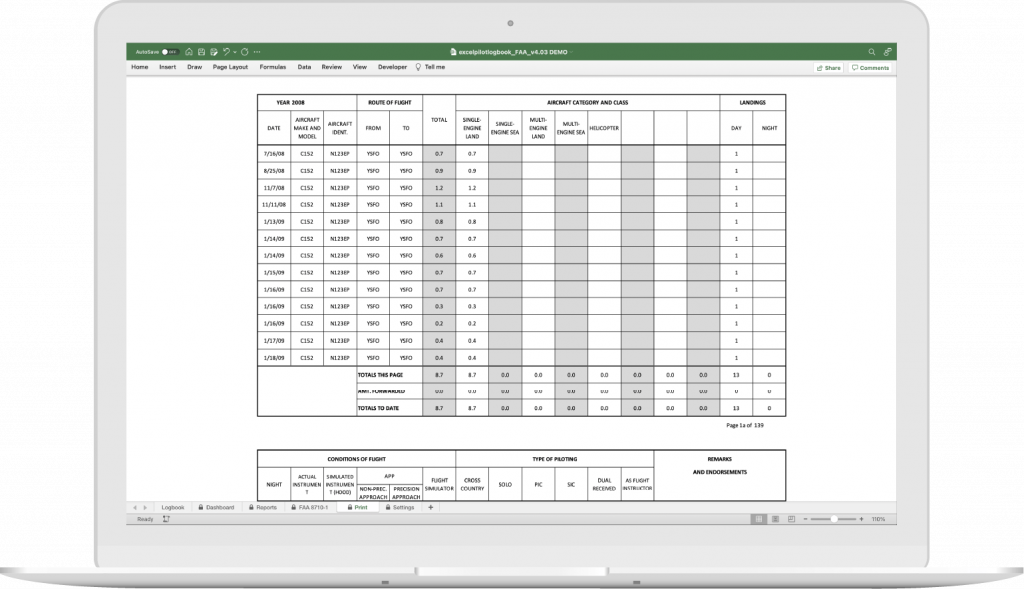Click the Tell me lightbulb search
This screenshot has width=1024, height=589.
(x=430, y=67)
